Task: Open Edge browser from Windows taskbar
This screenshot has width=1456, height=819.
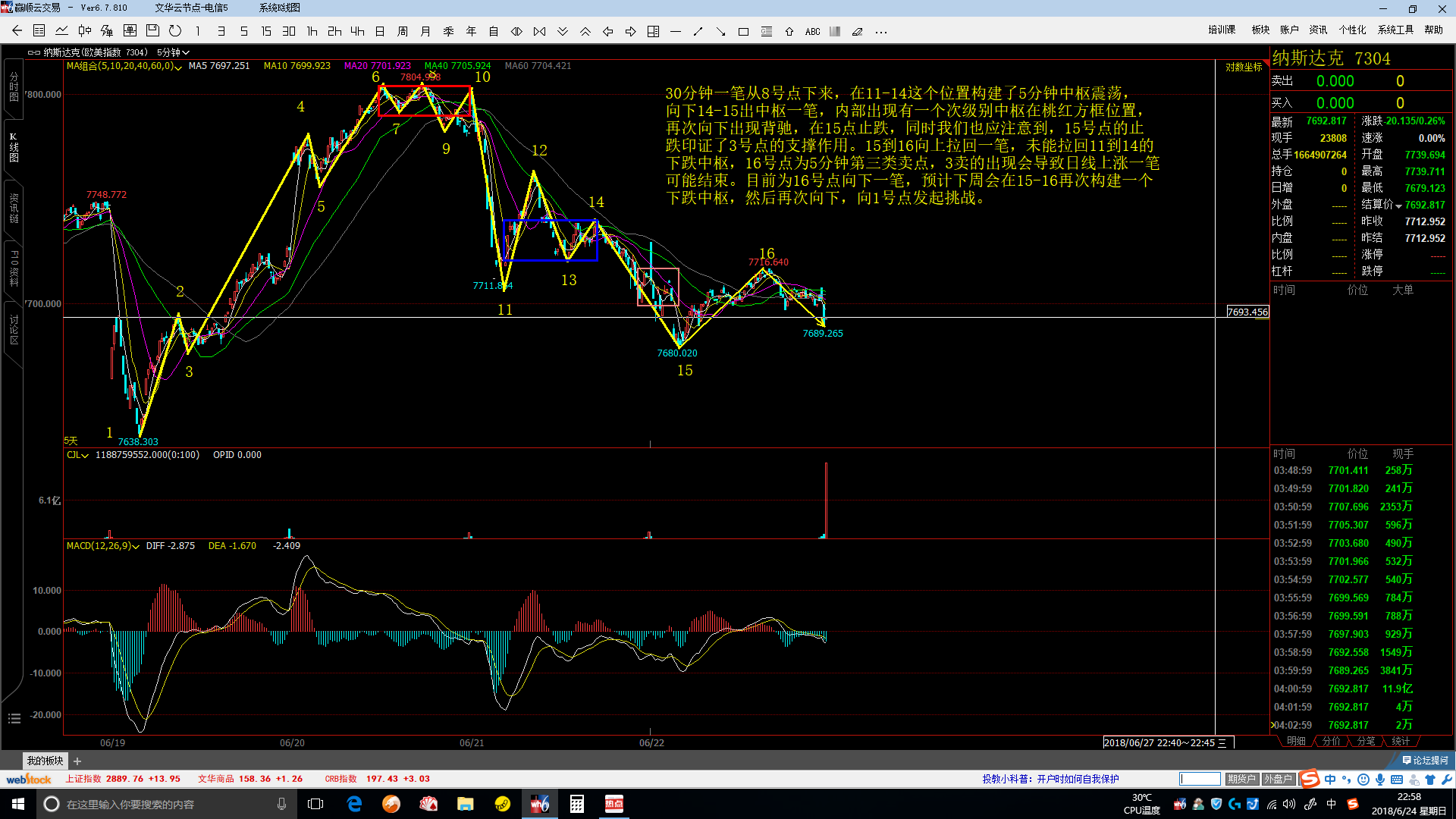Action: [354, 804]
